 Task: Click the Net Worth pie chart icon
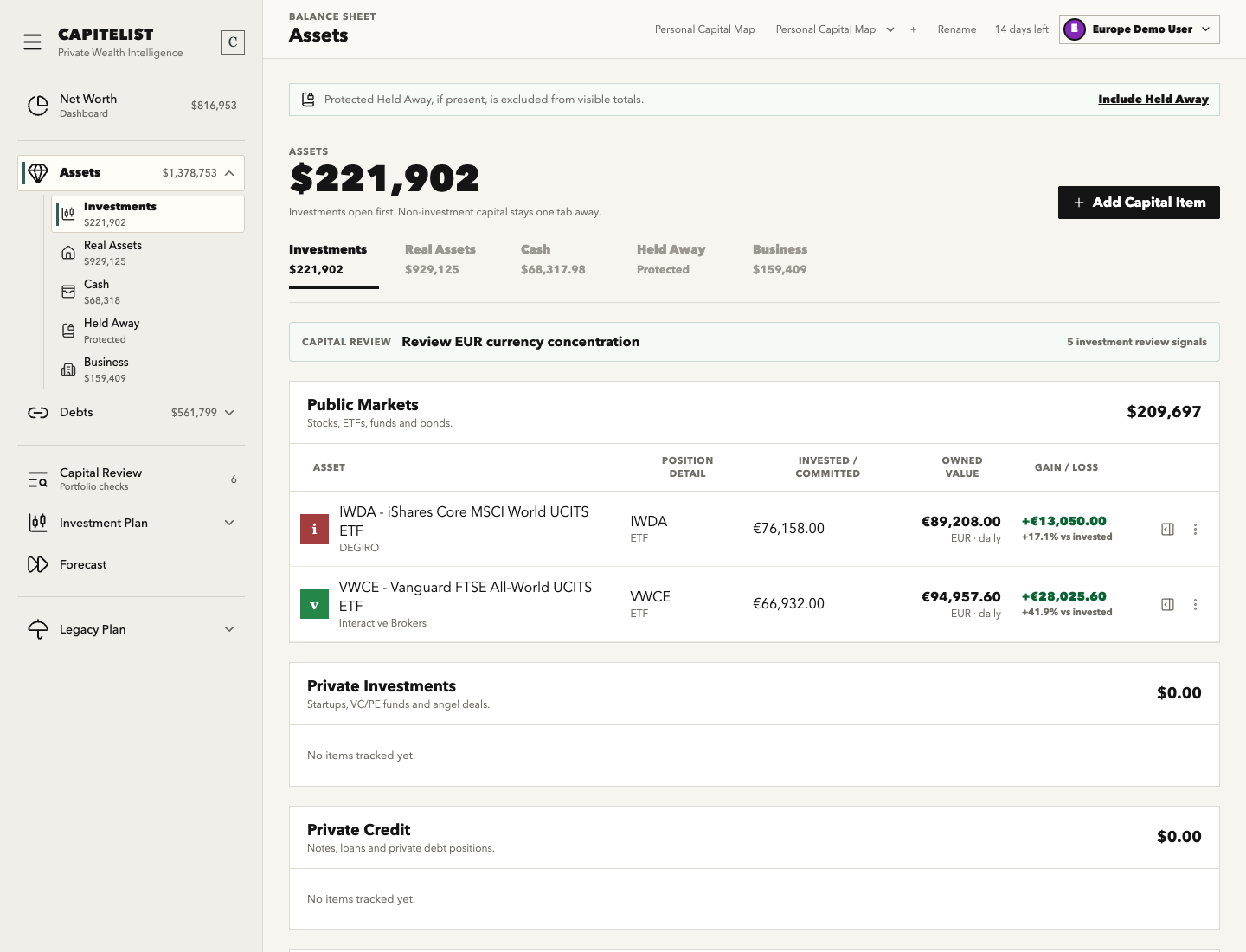(x=38, y=106)
